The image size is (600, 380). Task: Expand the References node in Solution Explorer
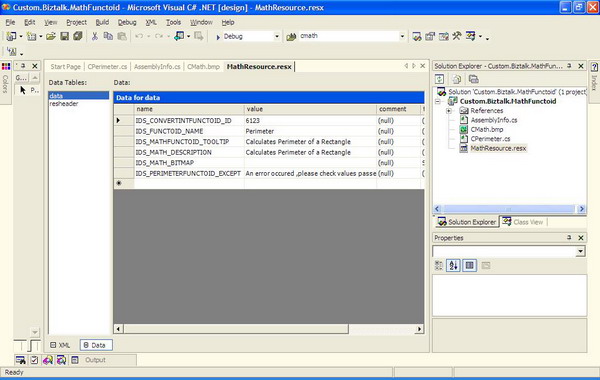coord(448,111)
